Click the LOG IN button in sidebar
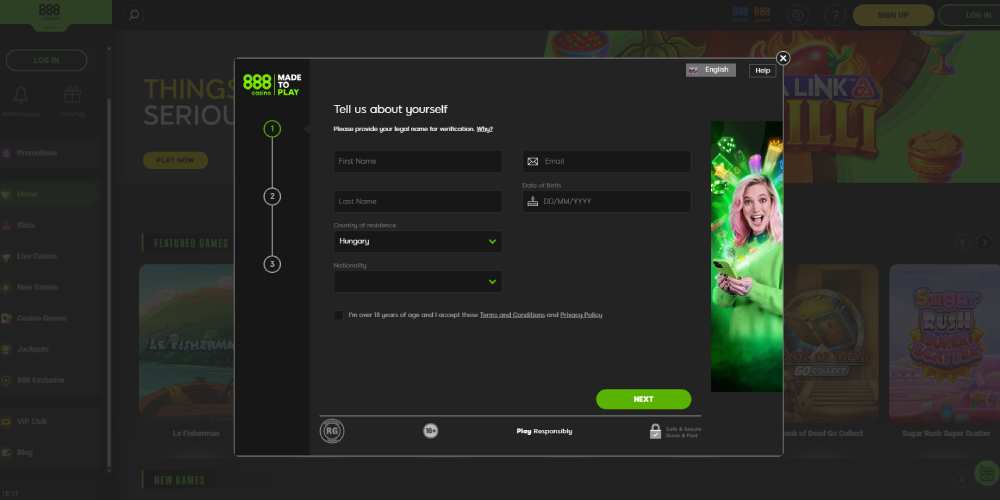The image size is (1000, 500). 46,60
